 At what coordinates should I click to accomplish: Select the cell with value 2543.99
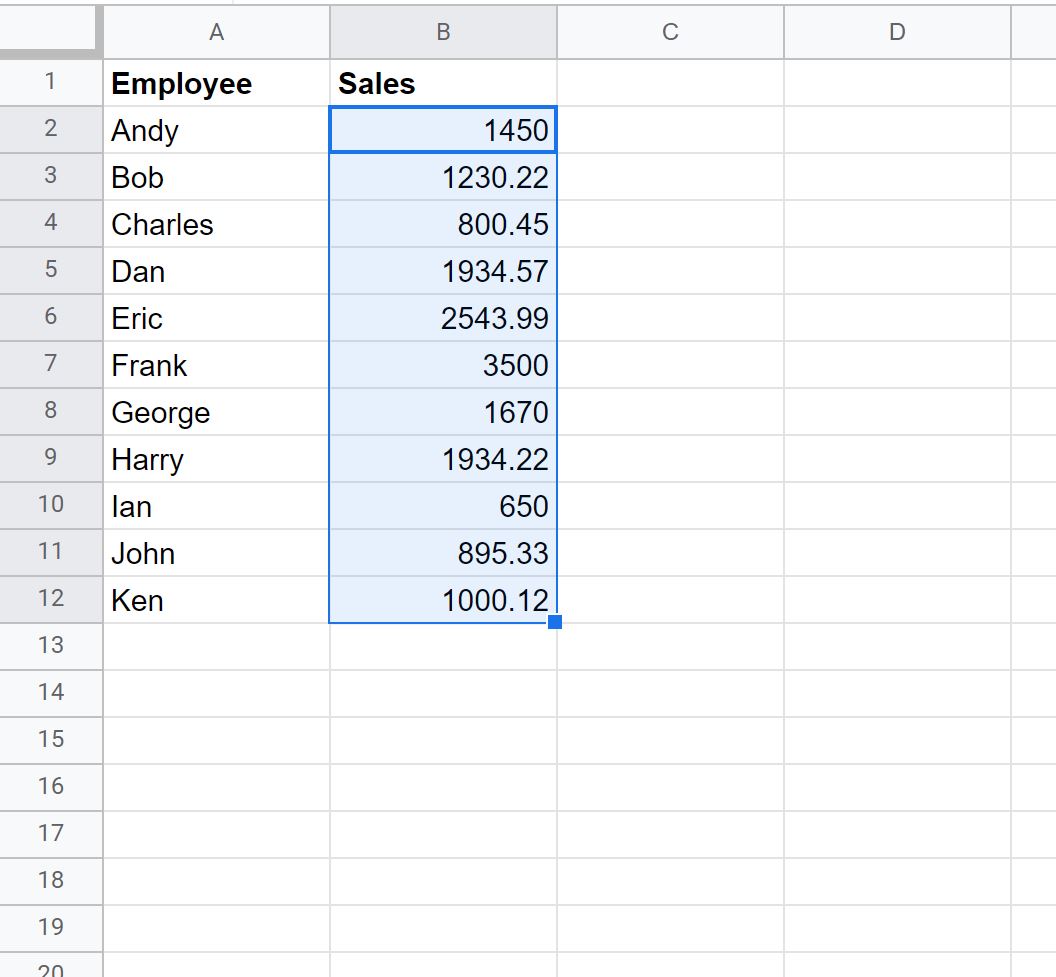coord(443,318)
